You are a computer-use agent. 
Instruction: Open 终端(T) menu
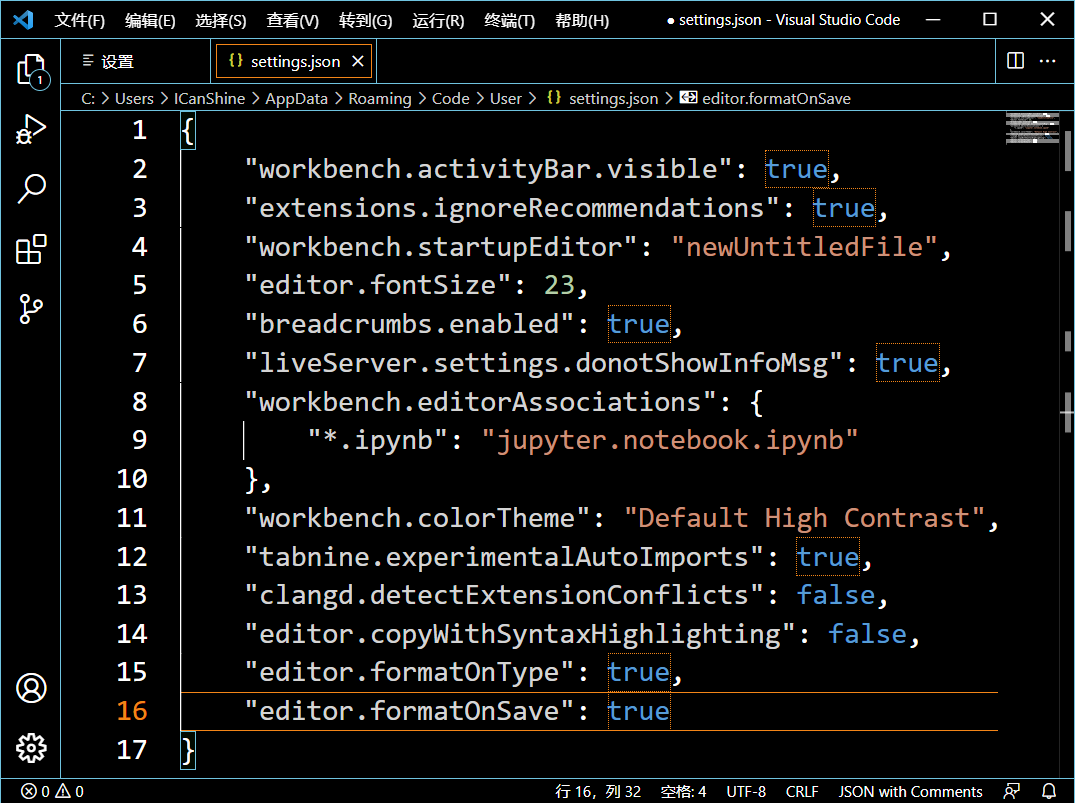[x=509, y=21]
